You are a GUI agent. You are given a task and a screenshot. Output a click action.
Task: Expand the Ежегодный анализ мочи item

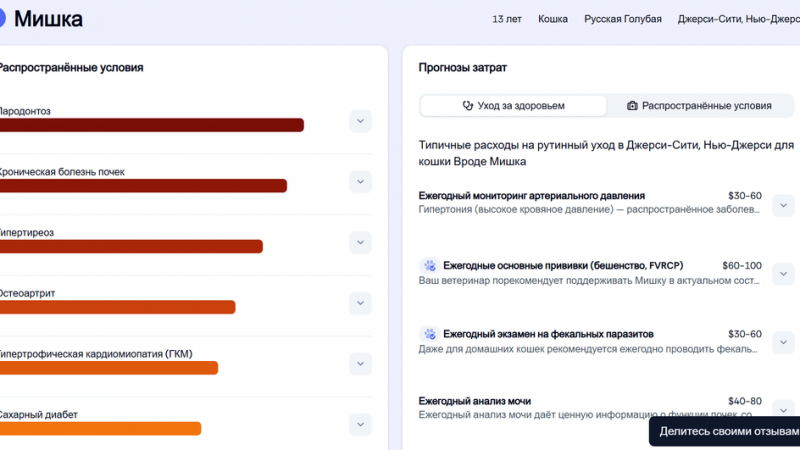click(783, 409)
